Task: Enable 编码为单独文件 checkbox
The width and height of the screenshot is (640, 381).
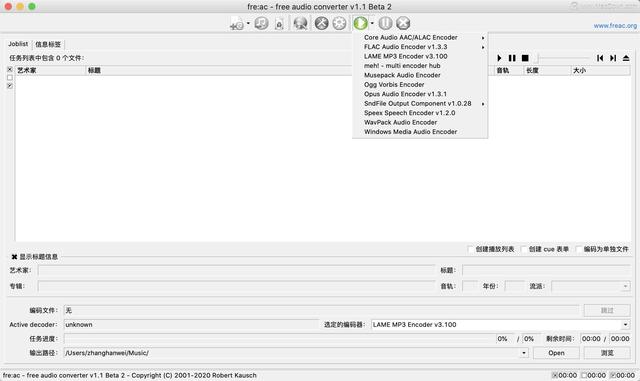Action: click(x=578, y=249)
